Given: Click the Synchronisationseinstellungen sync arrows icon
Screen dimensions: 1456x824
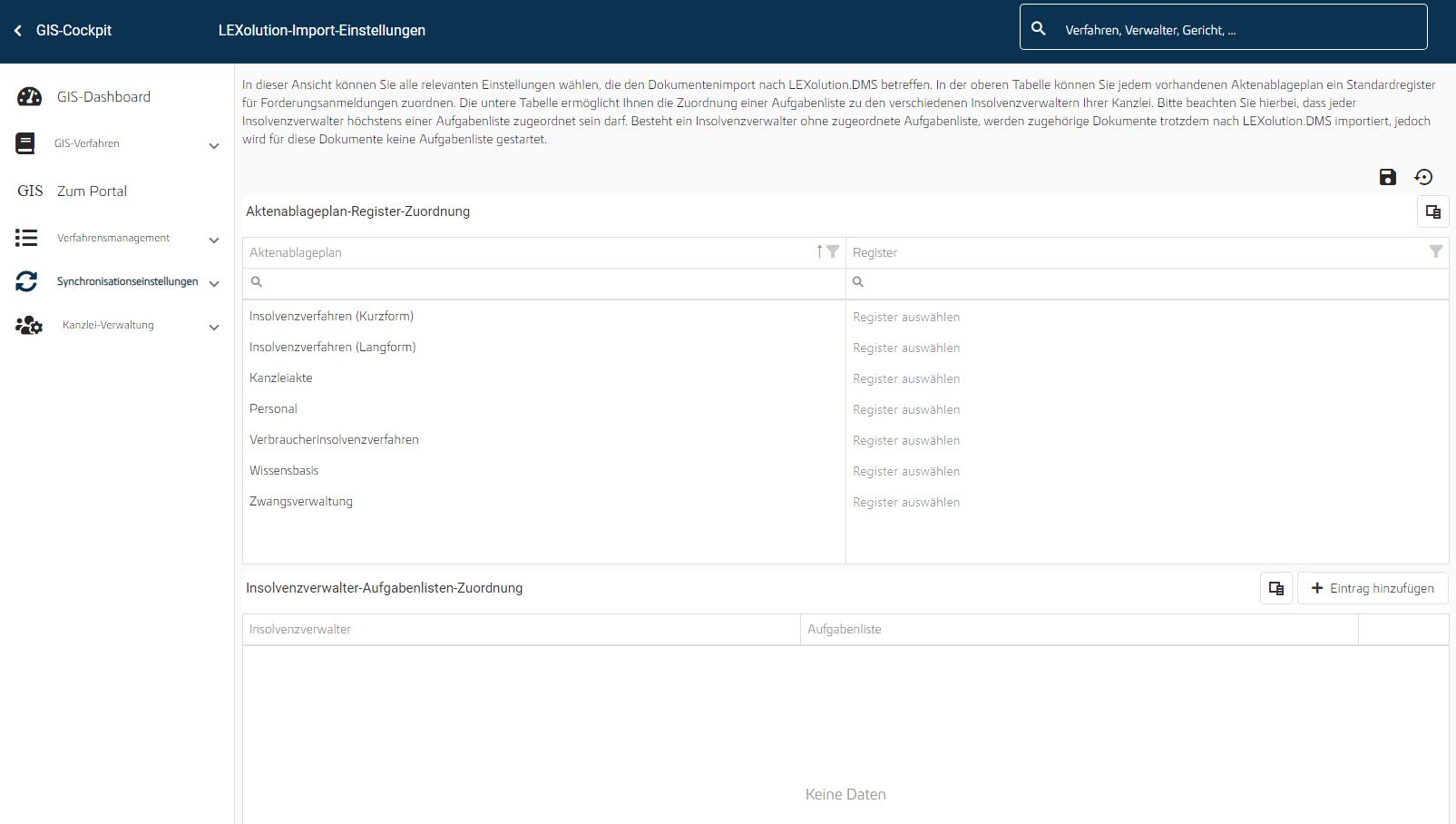Looking at the screenshot, I should pyautogui.click(x=26, y=281).
